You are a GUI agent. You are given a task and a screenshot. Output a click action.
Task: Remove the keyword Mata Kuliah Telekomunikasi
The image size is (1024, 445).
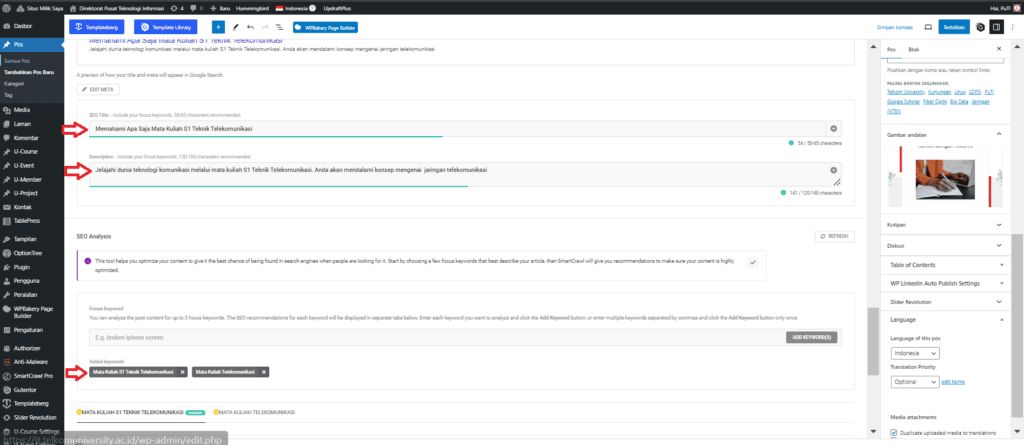point(264,372)
